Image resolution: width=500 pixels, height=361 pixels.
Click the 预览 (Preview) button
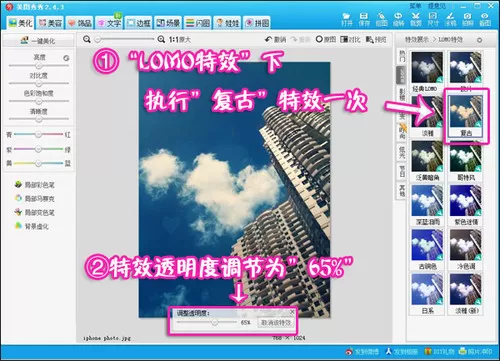376,40
